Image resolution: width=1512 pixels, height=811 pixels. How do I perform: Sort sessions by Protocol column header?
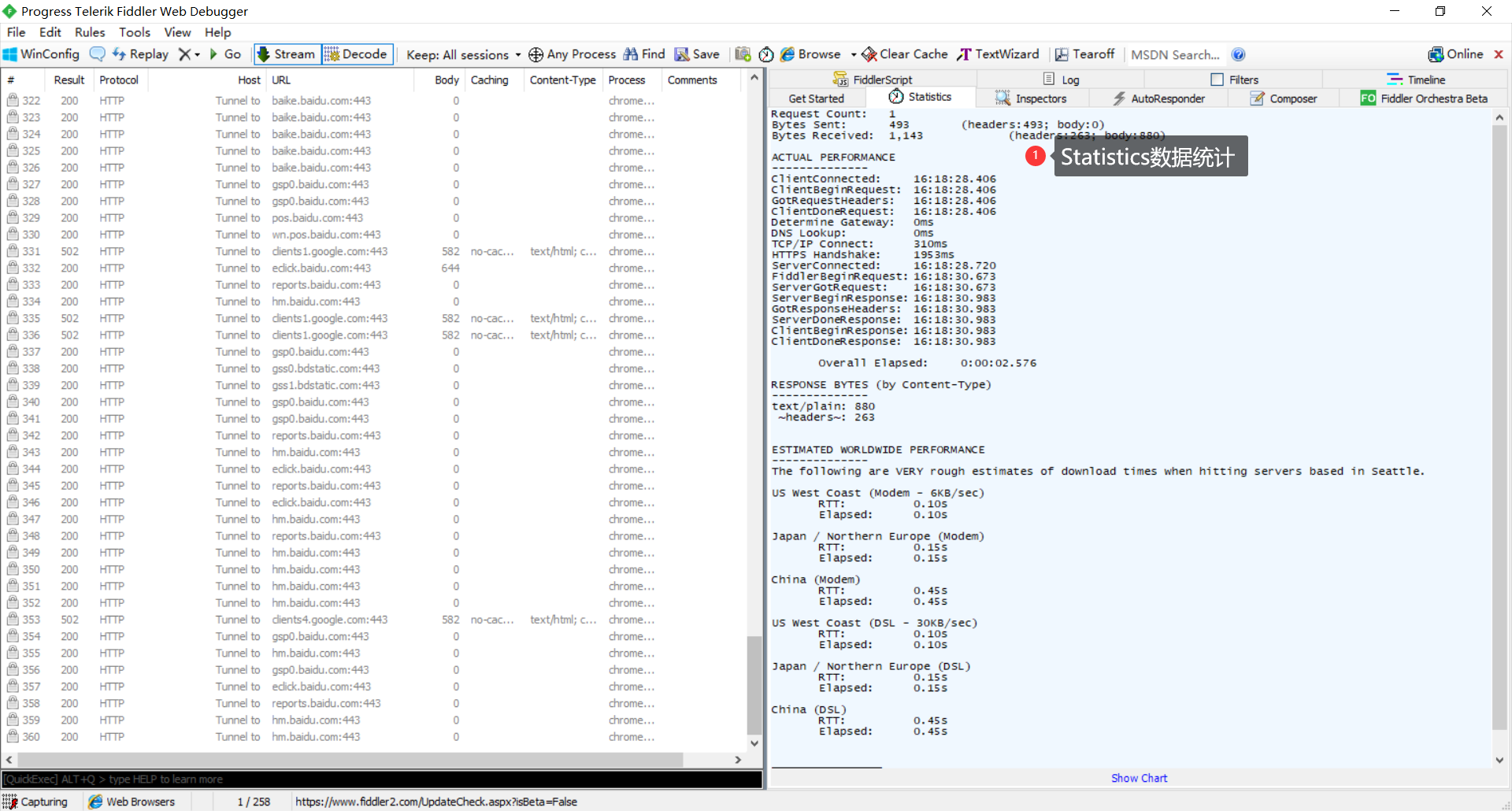[x=119, y=80]
